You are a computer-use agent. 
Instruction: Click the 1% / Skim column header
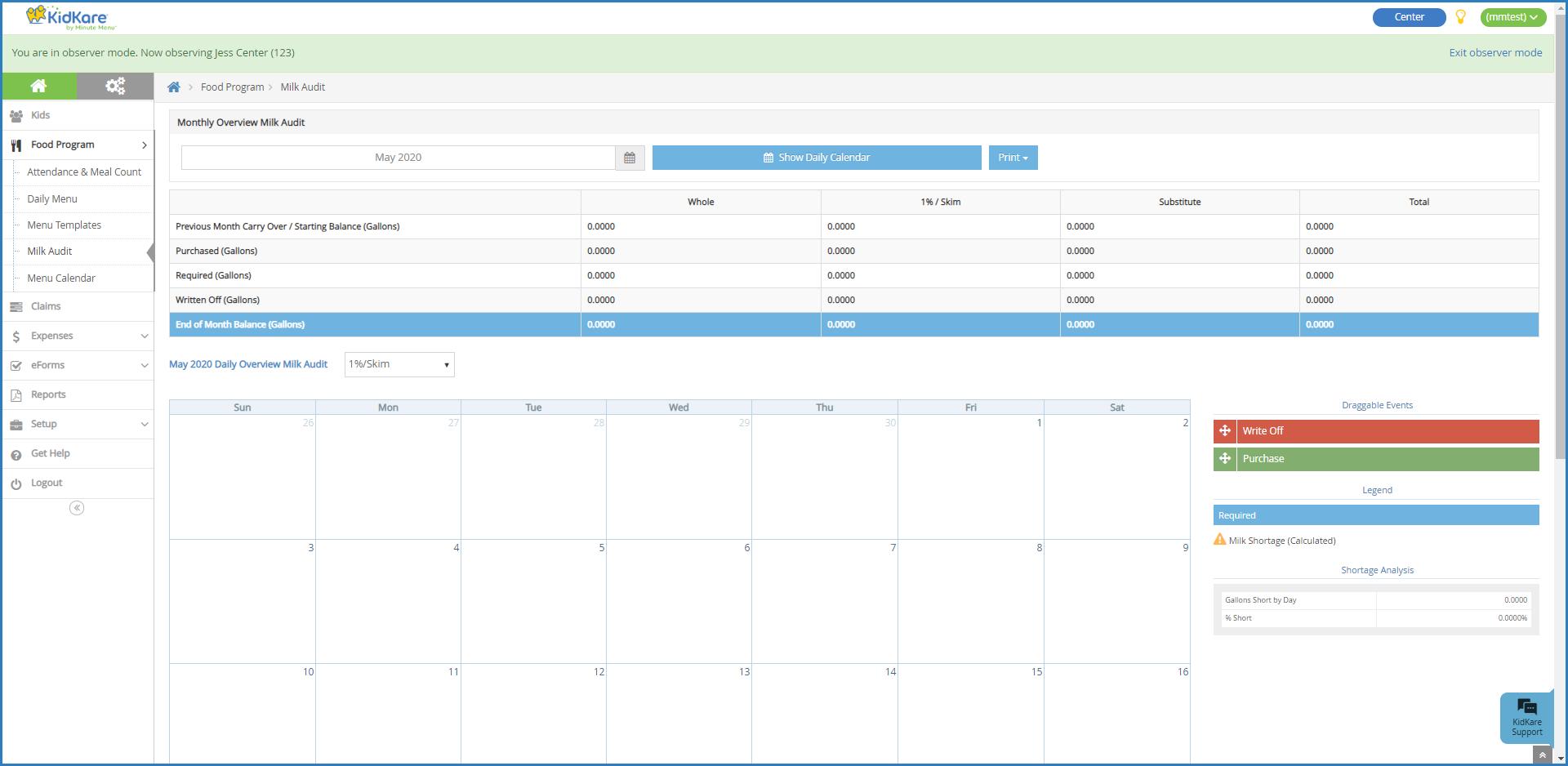(x=940, y=202)
